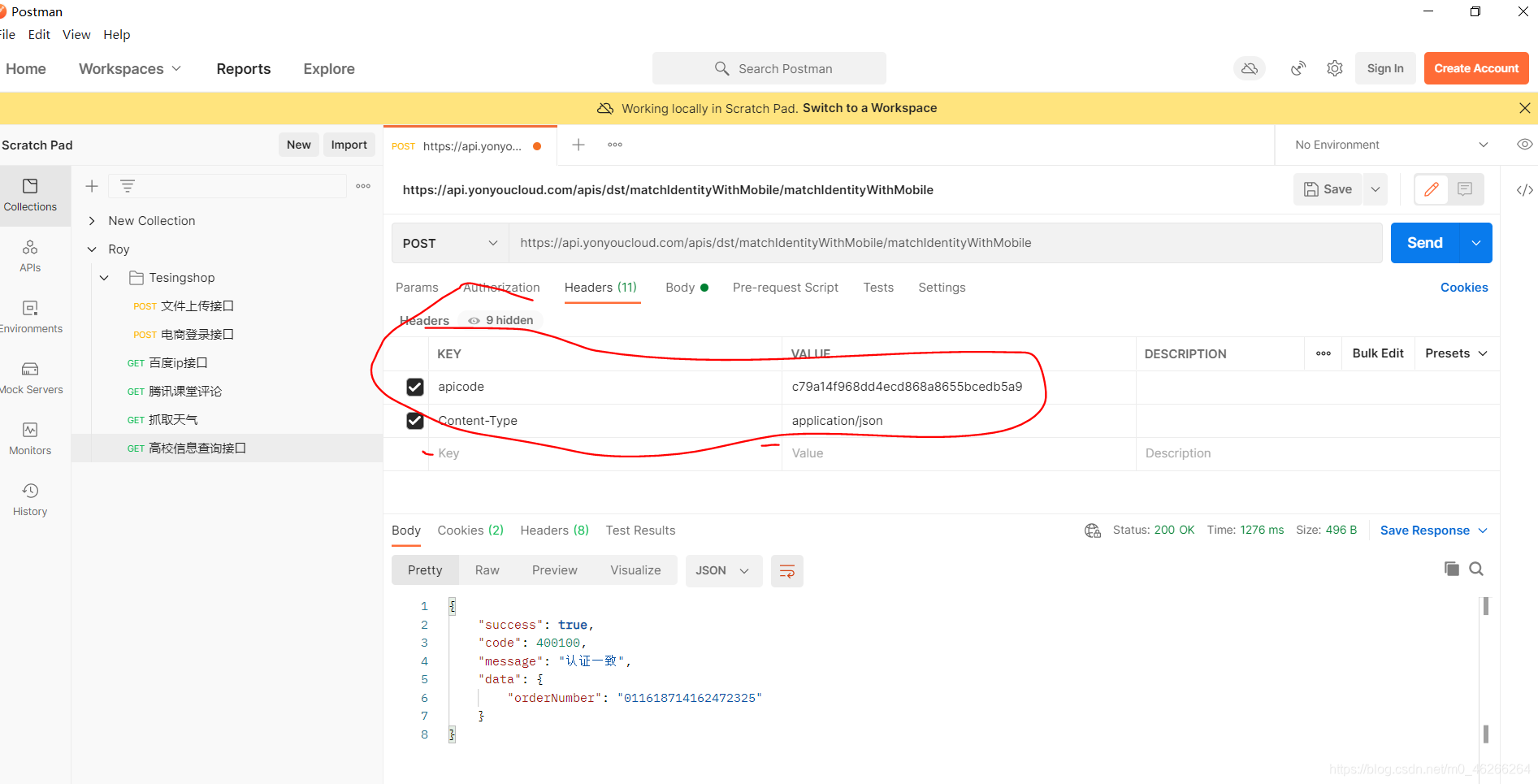The image size is (1538, 784).
Task: Open the Test Results tab
Action: (640, 531)
